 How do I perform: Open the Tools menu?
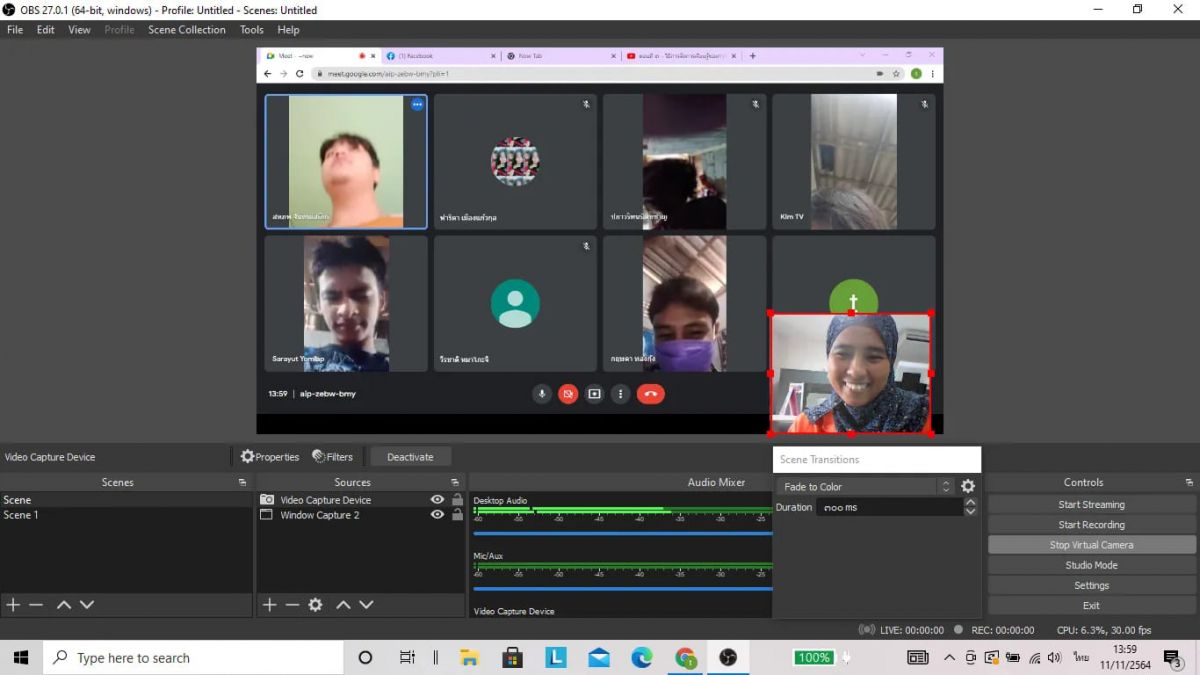click(x=252, y=30)
